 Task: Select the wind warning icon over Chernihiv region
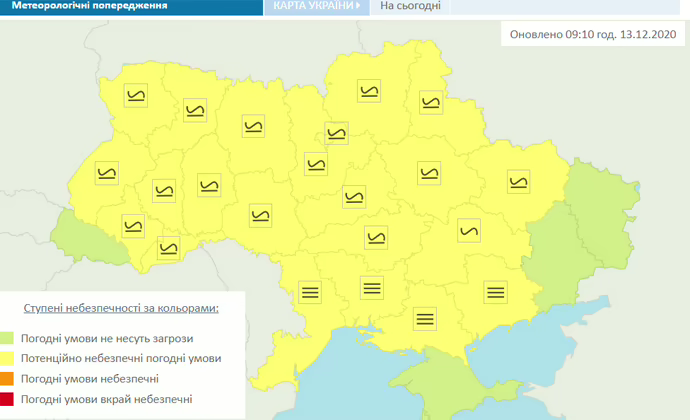(369, 91)
